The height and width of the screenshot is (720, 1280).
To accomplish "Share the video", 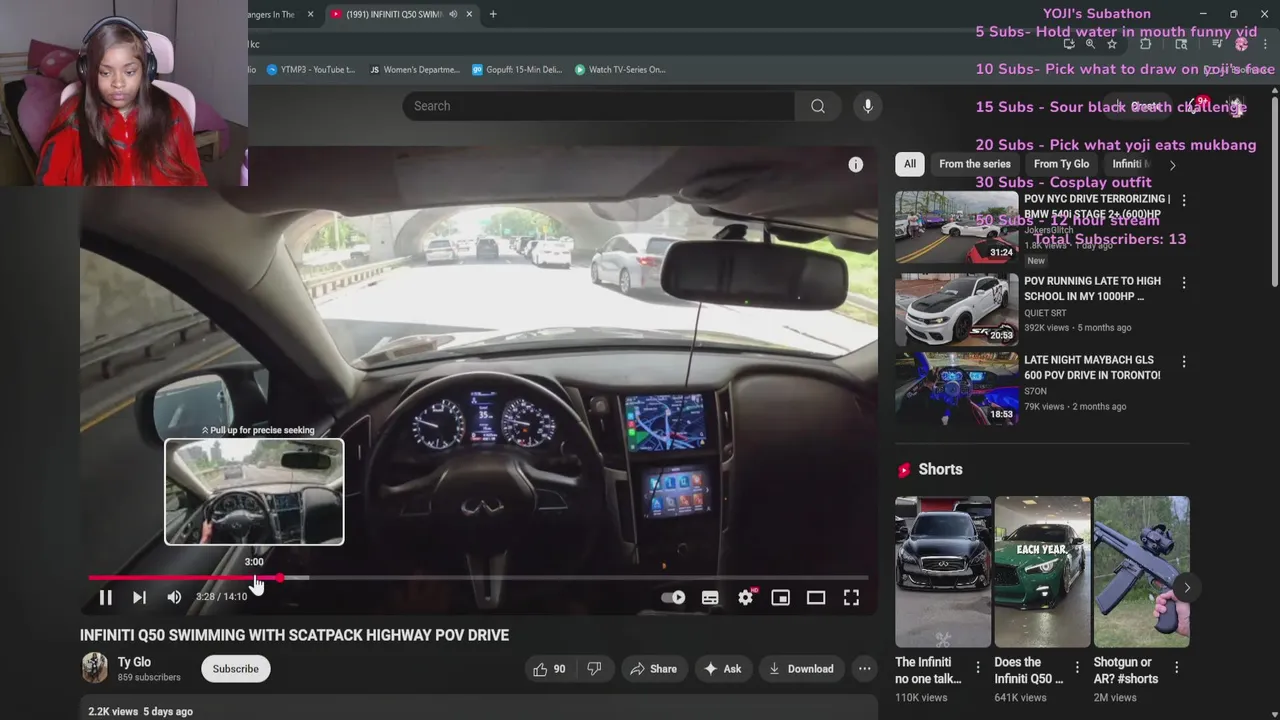I will (653, 669).
